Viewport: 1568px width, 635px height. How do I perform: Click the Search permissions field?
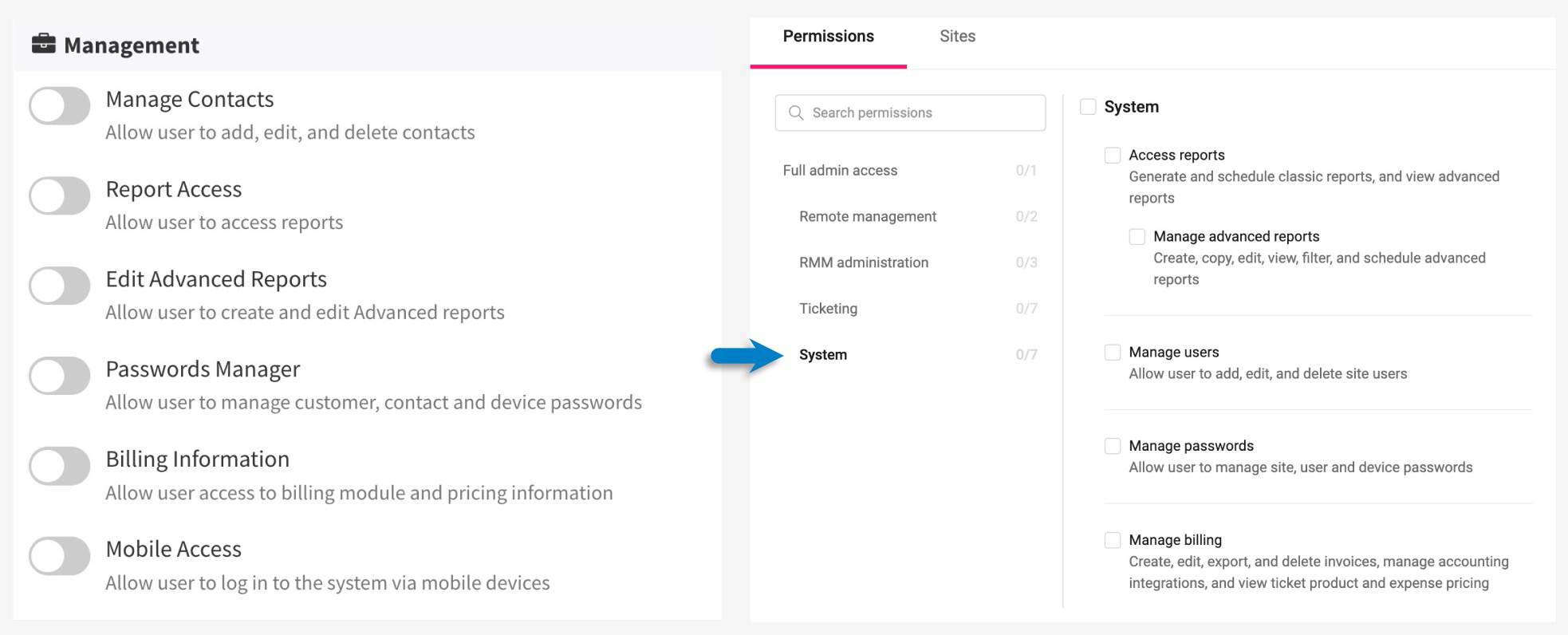coord(910,112)
